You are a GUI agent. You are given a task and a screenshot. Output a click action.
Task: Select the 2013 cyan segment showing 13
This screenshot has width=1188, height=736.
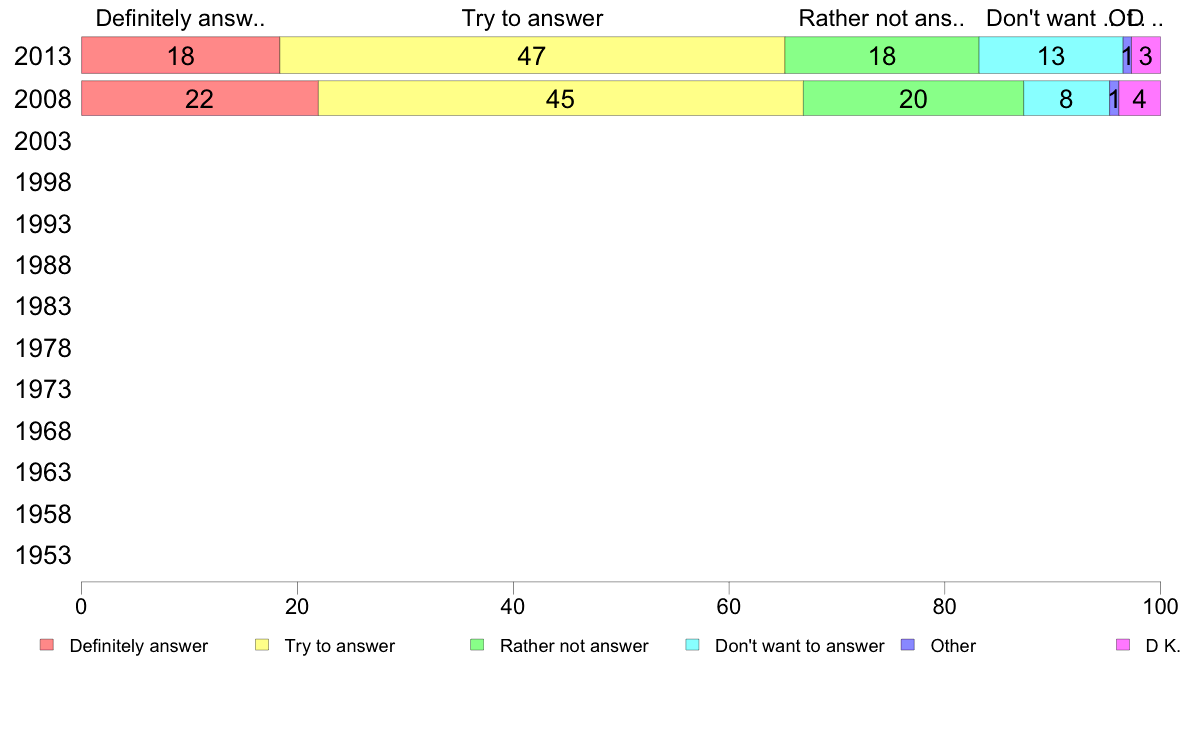(x=1051, y=55)
